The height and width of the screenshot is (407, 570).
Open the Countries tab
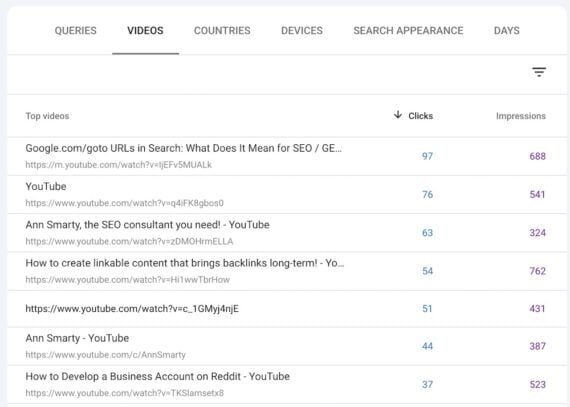[x=222, y=31]
